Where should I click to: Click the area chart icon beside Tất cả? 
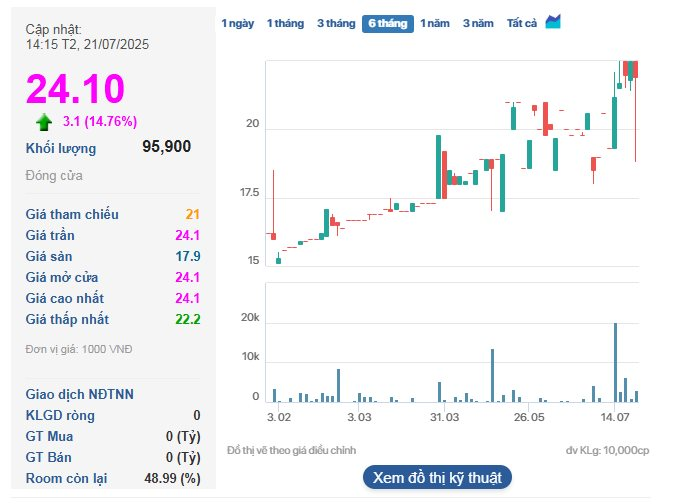tap(553, 22)
